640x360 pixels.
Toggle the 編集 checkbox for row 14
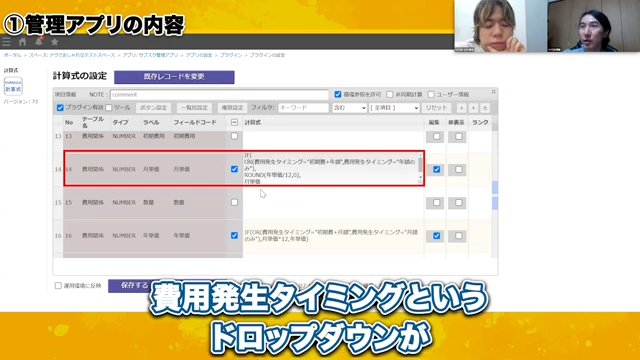[436, 169]
